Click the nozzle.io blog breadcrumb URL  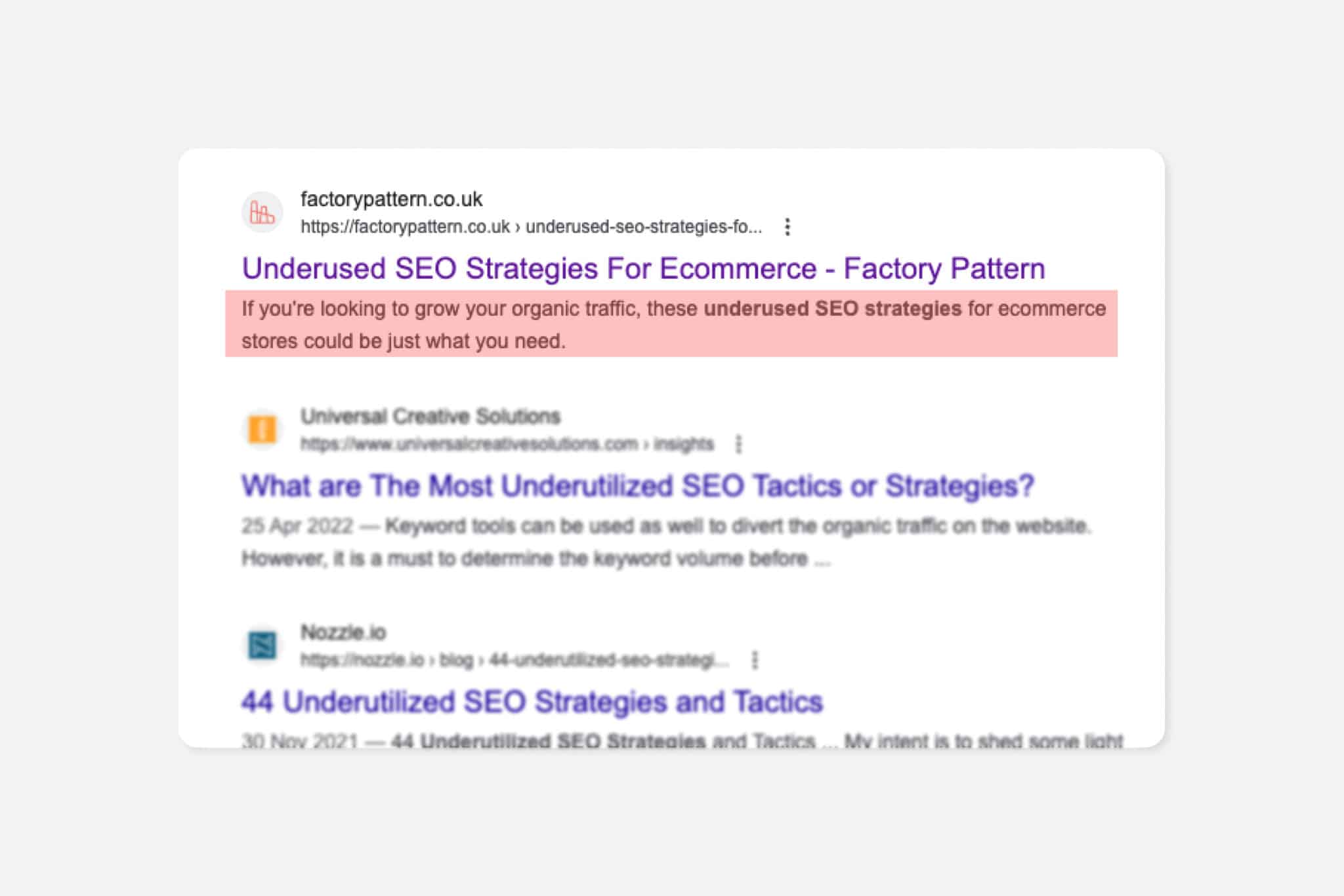tap(514, 660)
